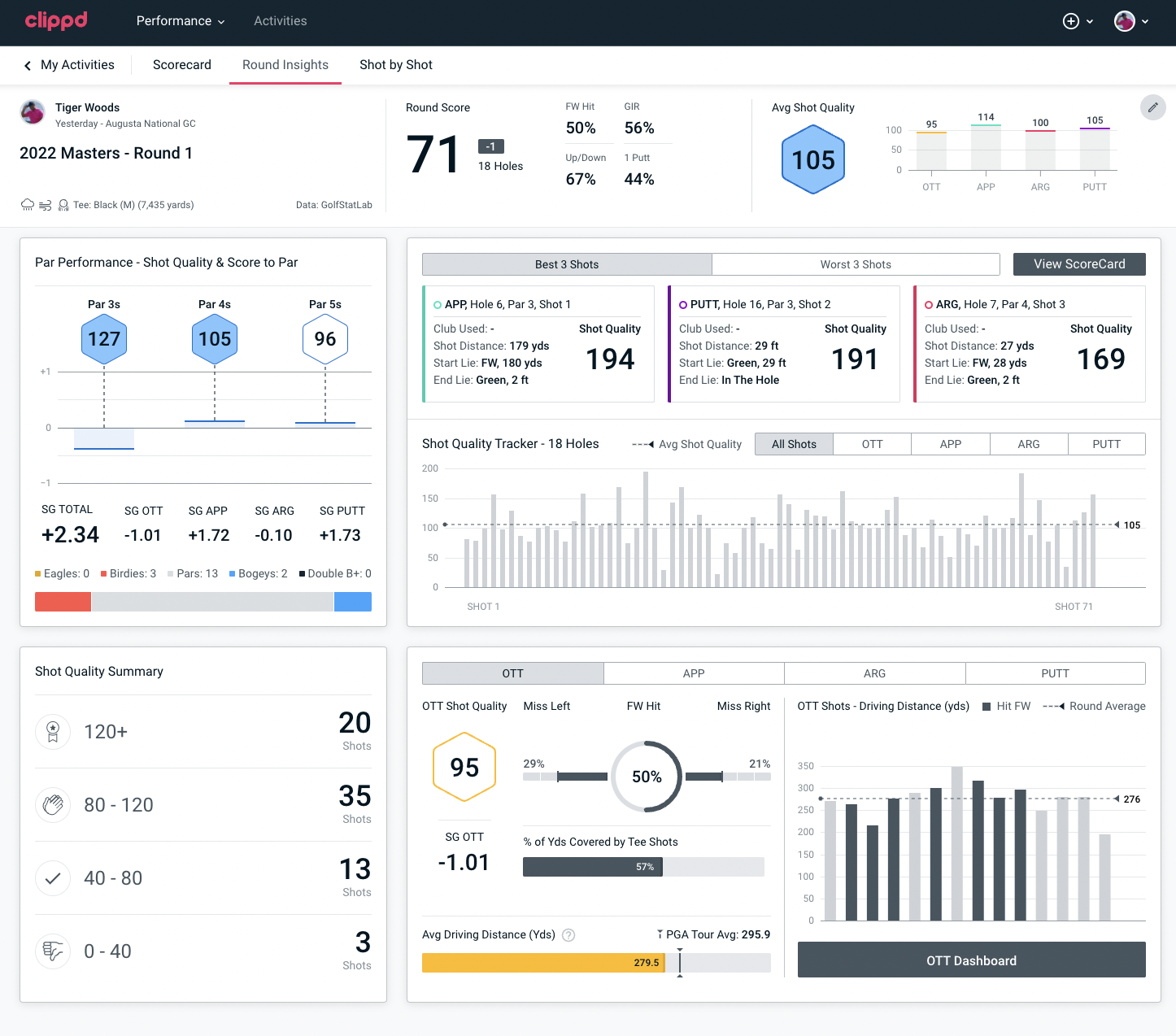Filter shot tracker by PUTT

(1106, 444)
